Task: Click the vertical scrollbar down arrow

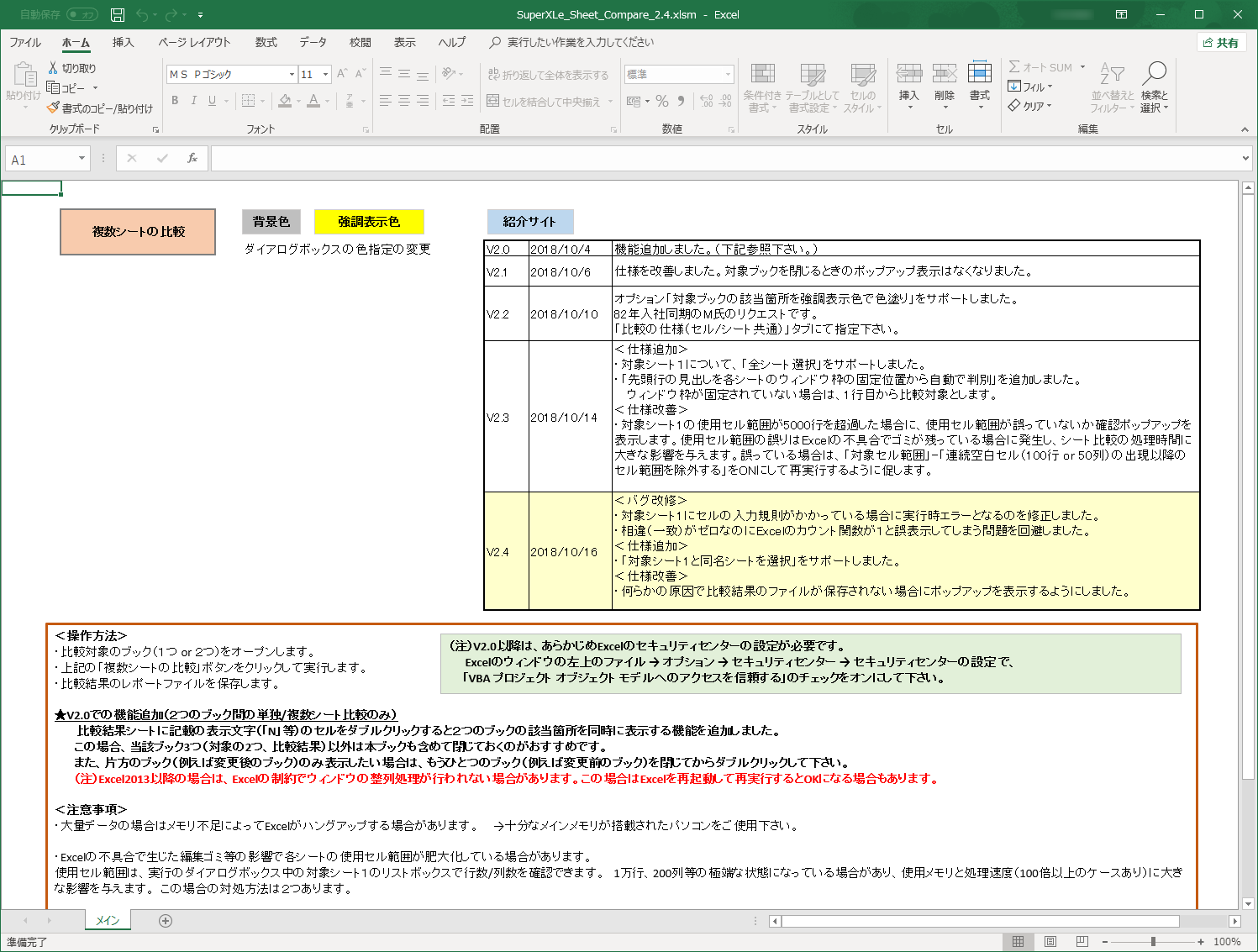Action: coord(1248,904)
